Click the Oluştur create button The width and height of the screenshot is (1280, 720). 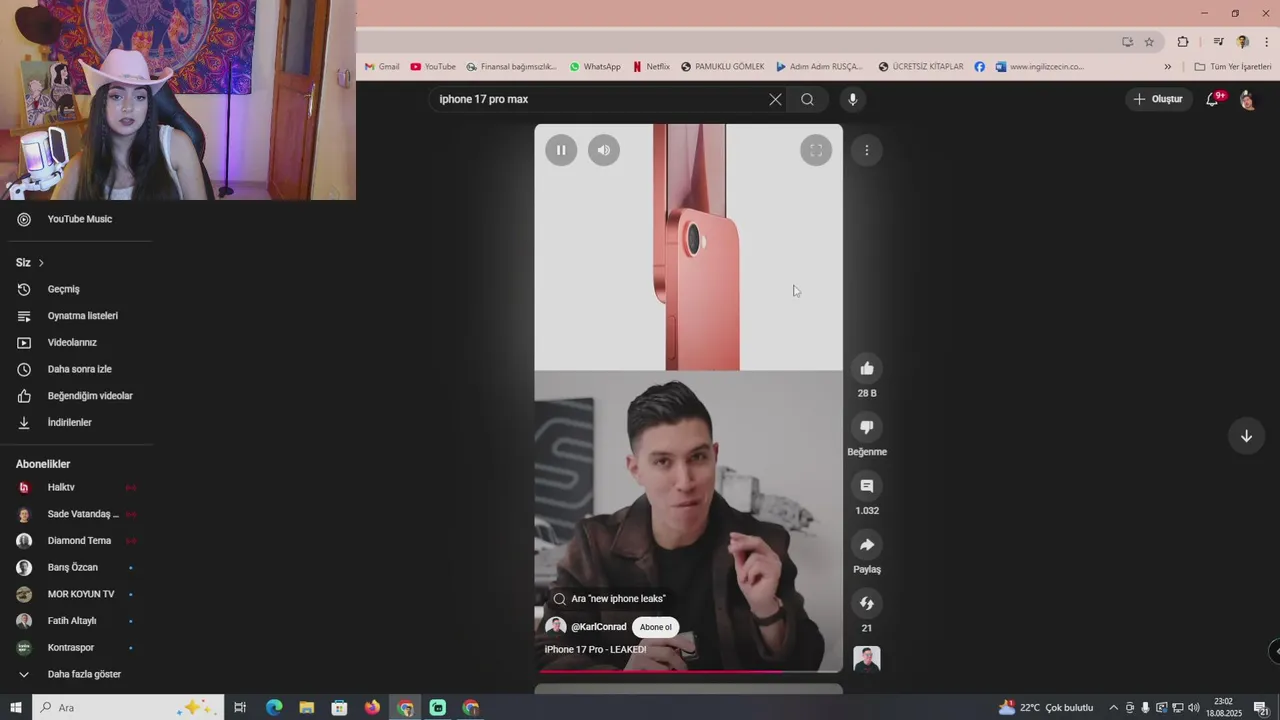1158,99
